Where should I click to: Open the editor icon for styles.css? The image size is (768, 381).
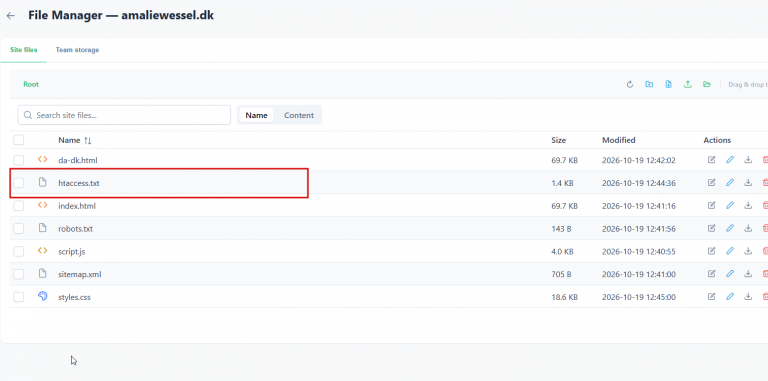click(x=711, y=297)
